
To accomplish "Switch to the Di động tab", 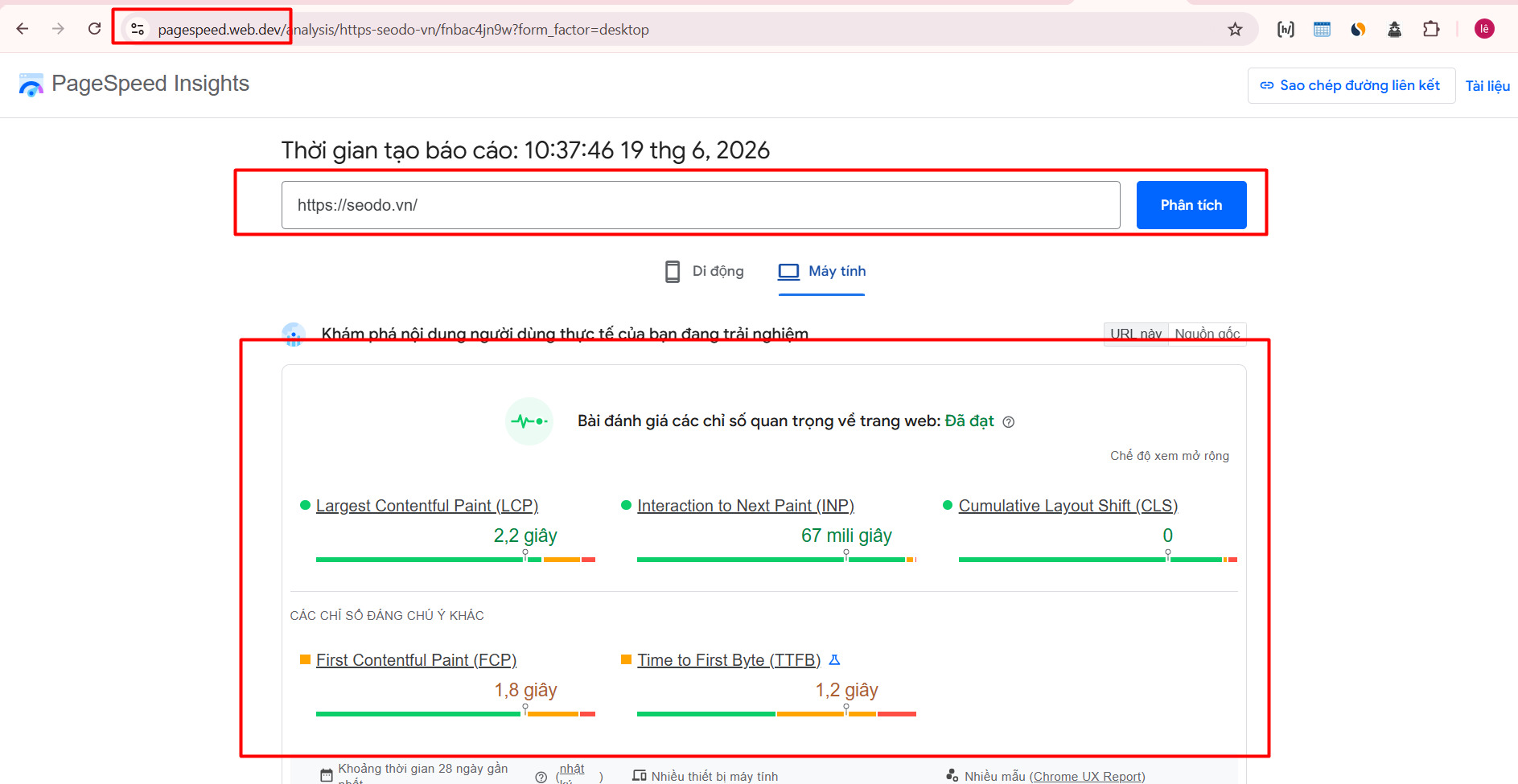I will pyautogui.click(x=704, y=272).
